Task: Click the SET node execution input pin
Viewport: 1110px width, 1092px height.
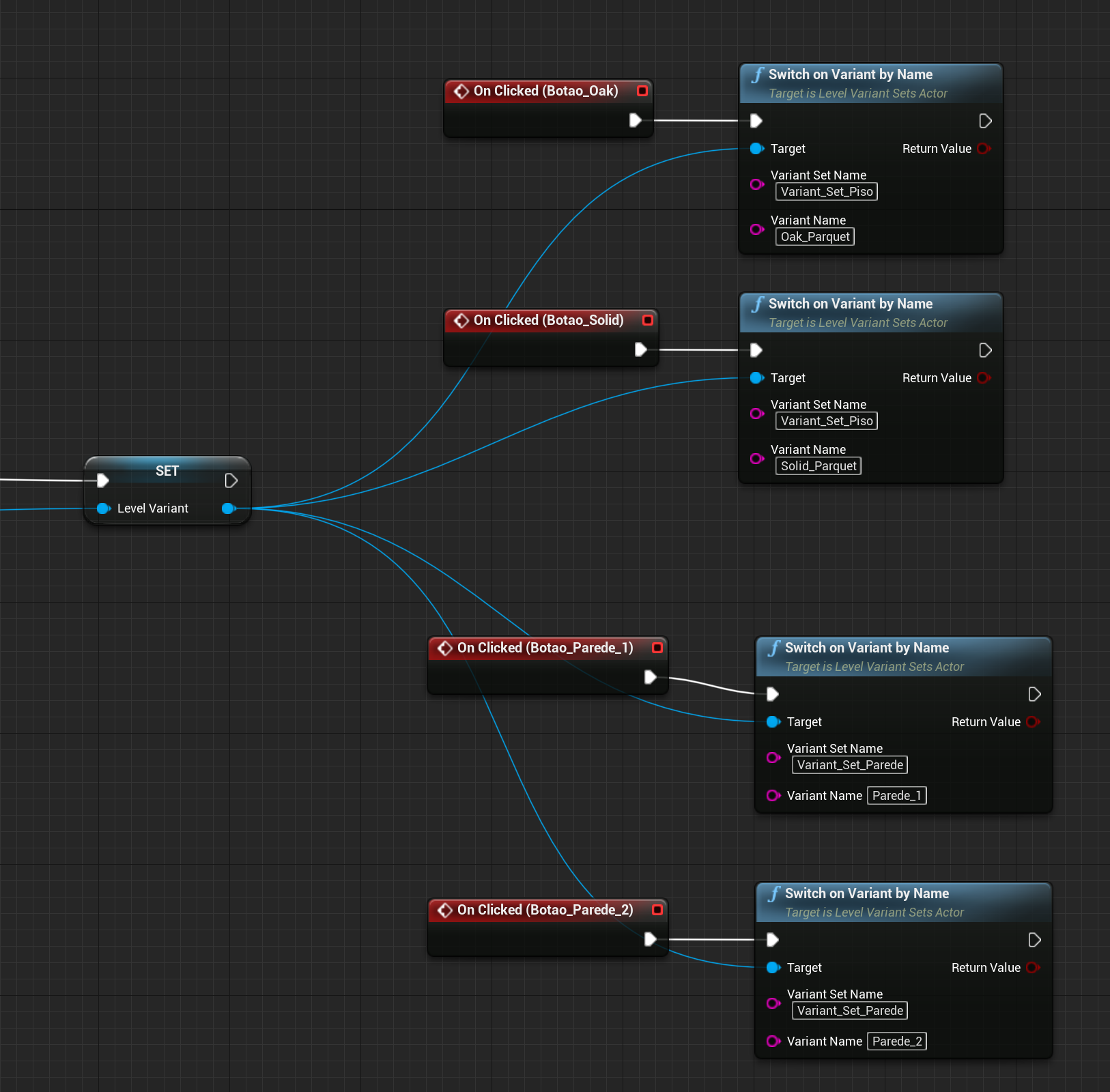Action: [x=103, y=480]
